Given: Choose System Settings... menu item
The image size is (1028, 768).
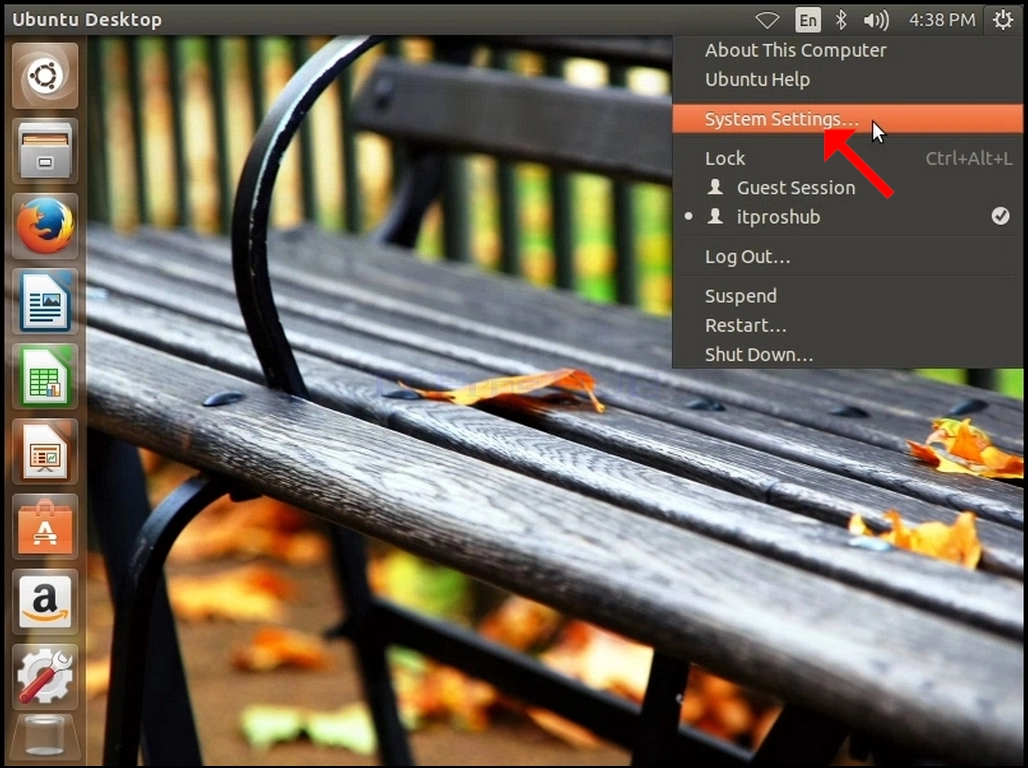Looking at the screenshot, I should 847,119.
